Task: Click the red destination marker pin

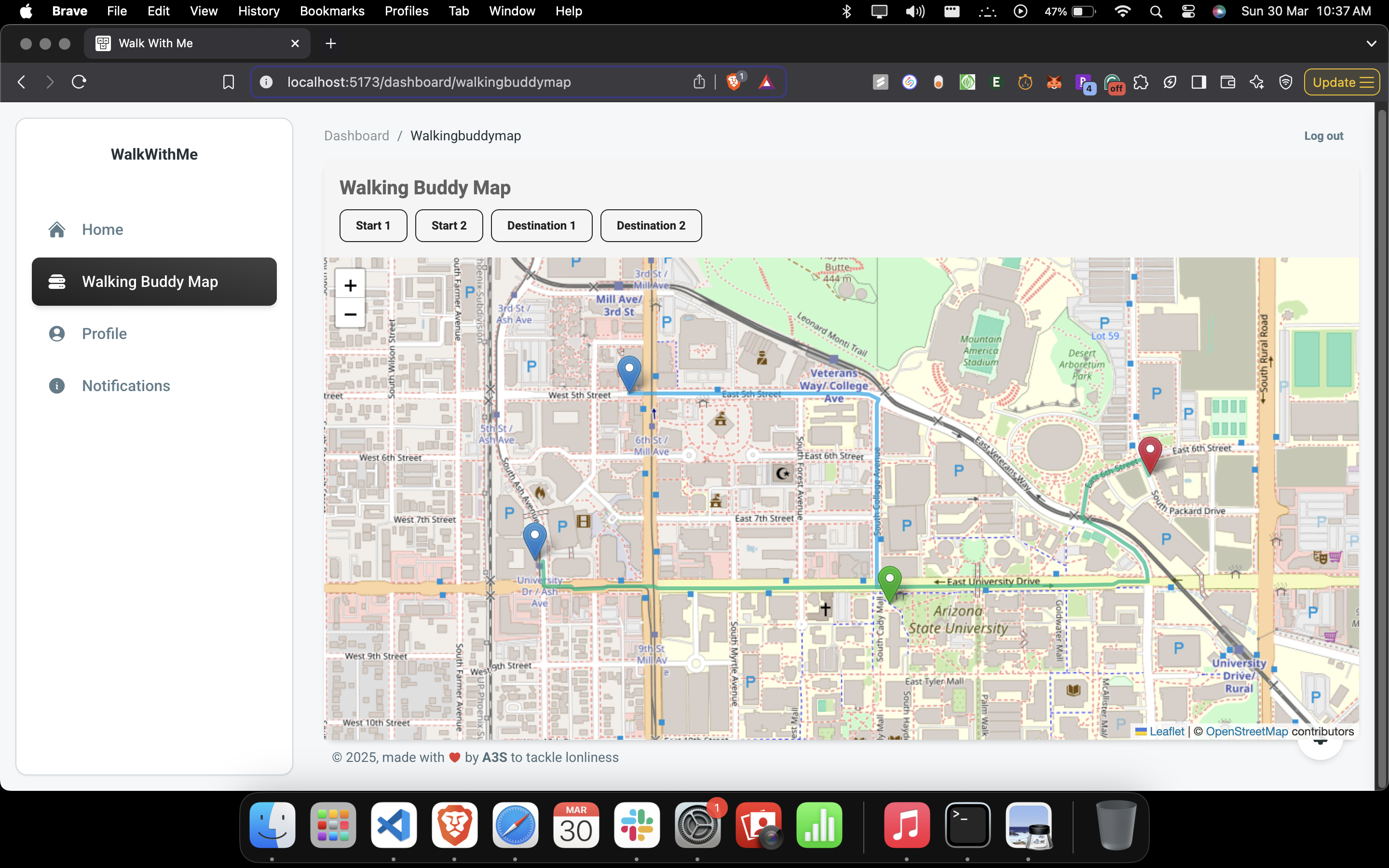Action: (x=1150, y=453)
